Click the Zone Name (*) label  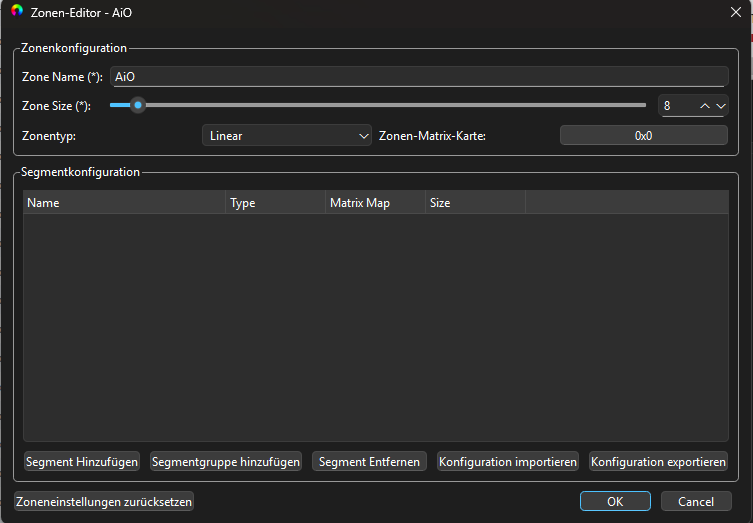[x=62, y=77]
